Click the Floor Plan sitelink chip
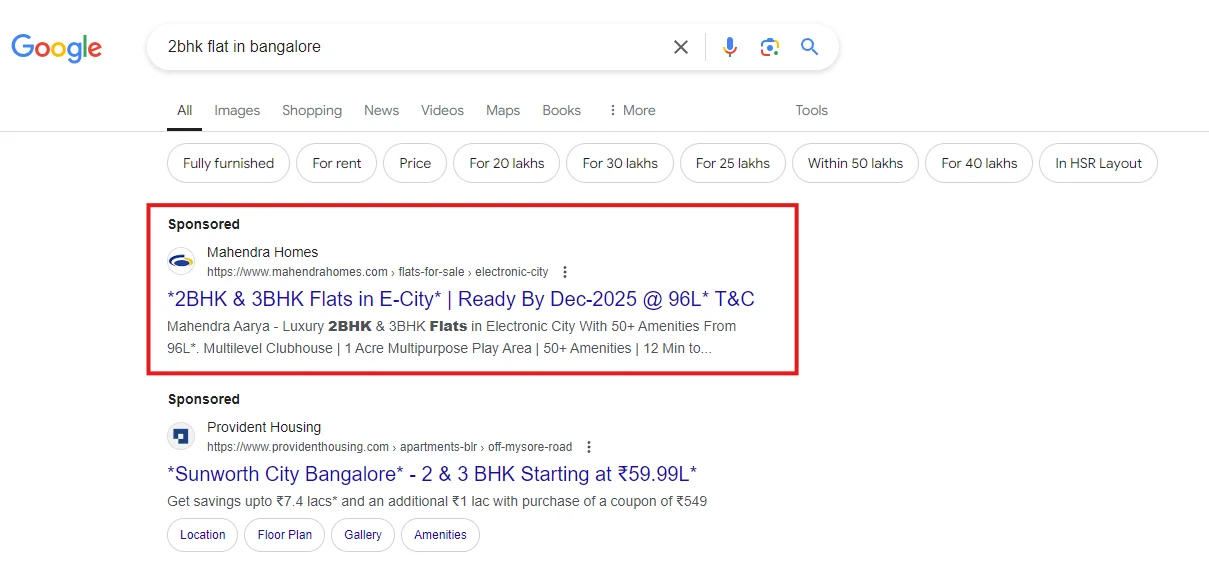The image size is (1209, 571). pyautogui.click(x=285, y=535)
